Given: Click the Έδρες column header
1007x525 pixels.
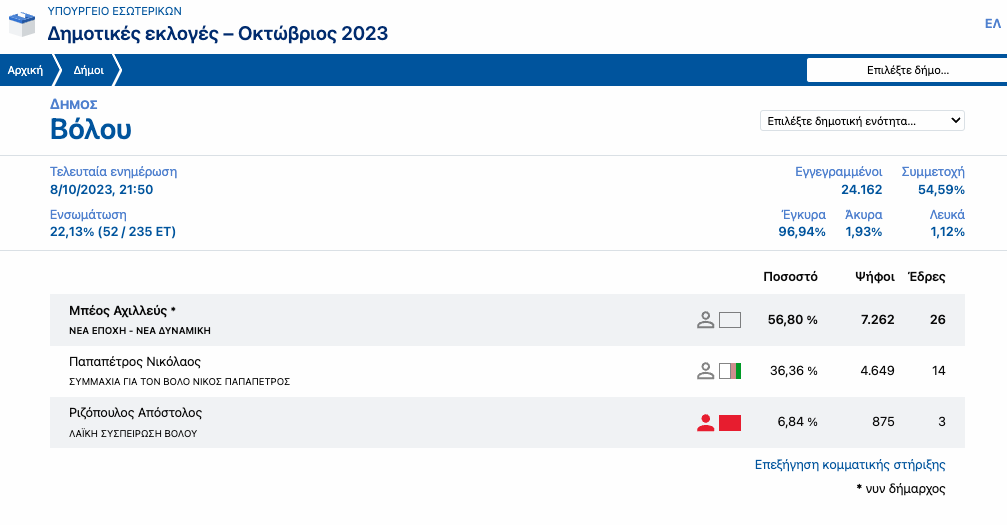Looking at the screenshot, I should coord(925,277).
